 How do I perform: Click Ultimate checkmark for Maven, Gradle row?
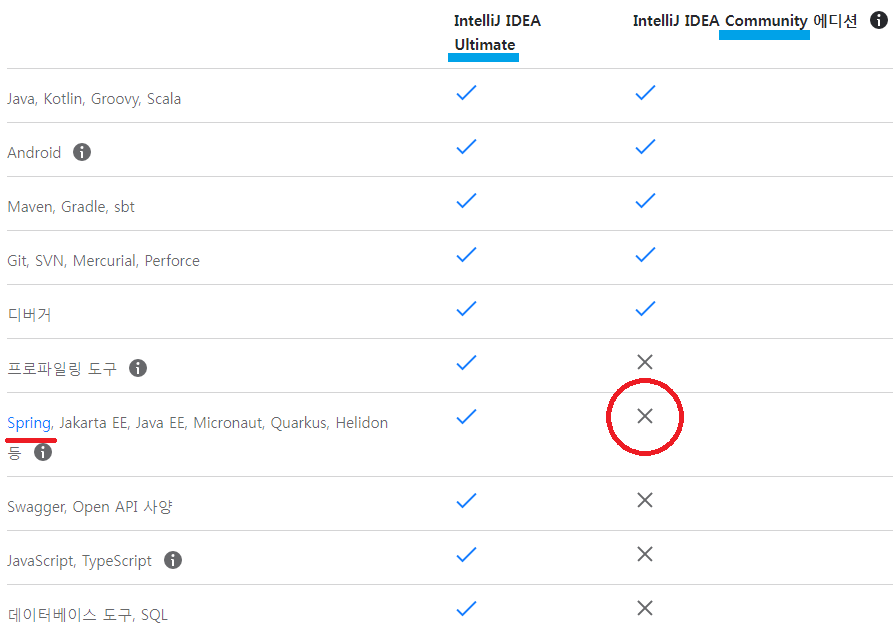point(466,201)
